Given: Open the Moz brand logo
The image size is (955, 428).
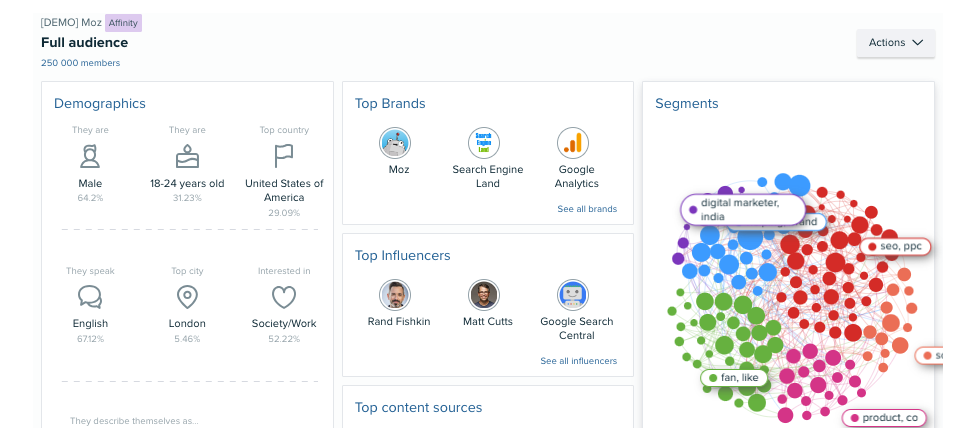Looking at the screenshot, I should [x=395, y=143].
